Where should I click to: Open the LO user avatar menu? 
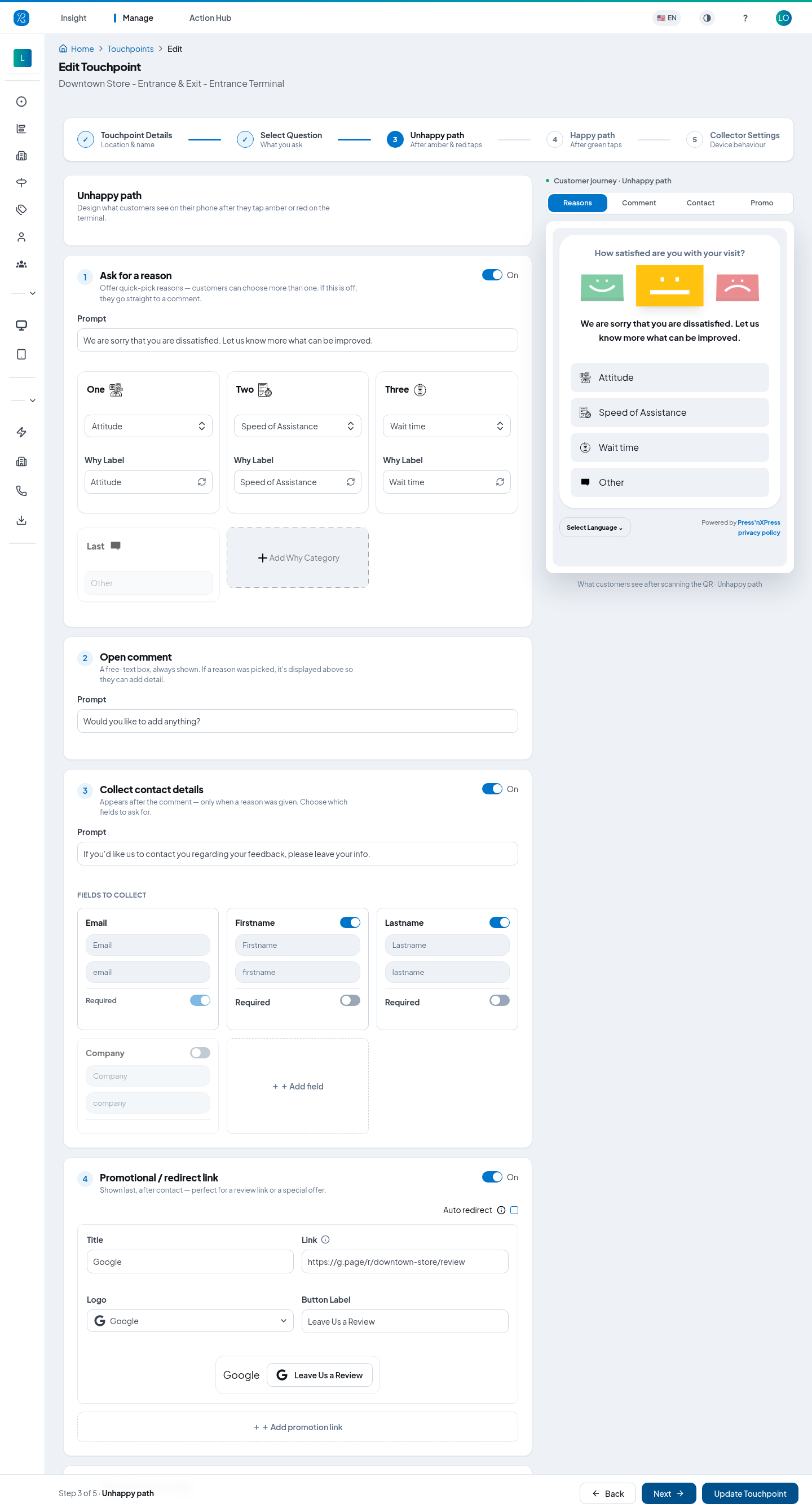tap(783, 18)
